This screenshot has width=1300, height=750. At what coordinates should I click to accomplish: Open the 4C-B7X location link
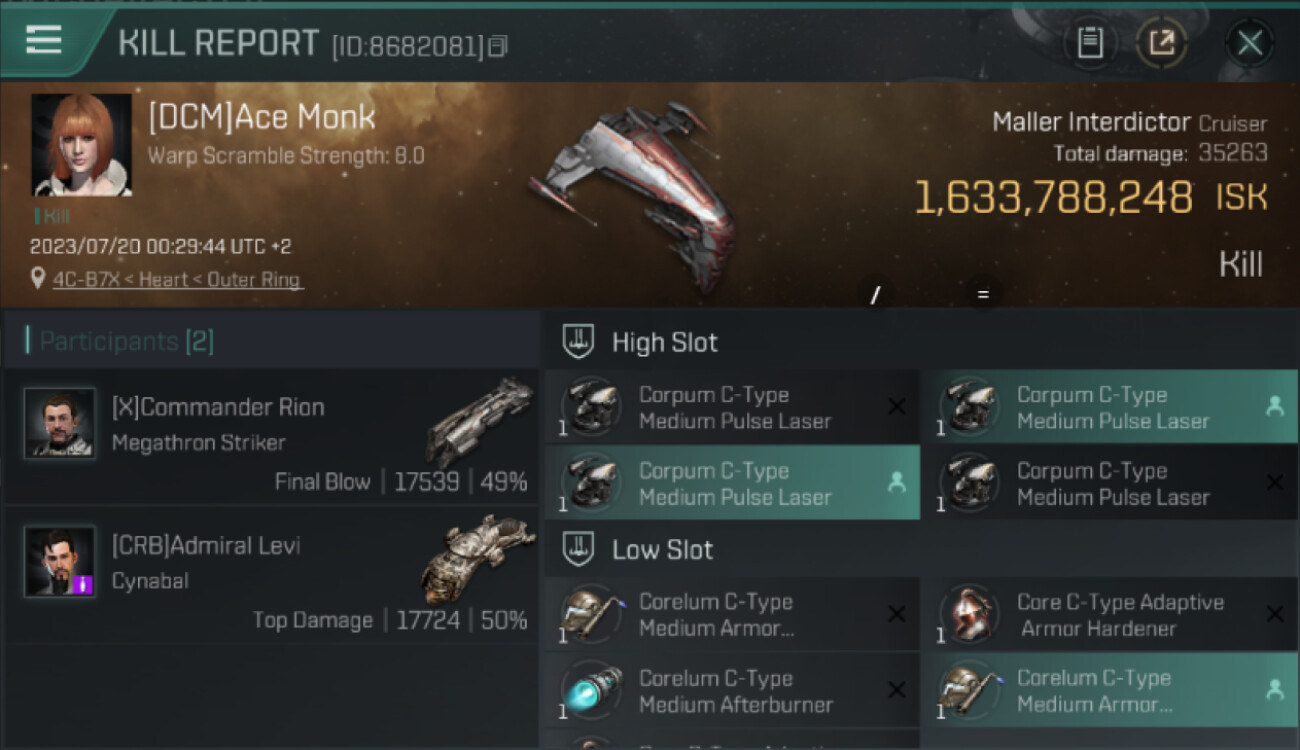(x=85, y=280)
